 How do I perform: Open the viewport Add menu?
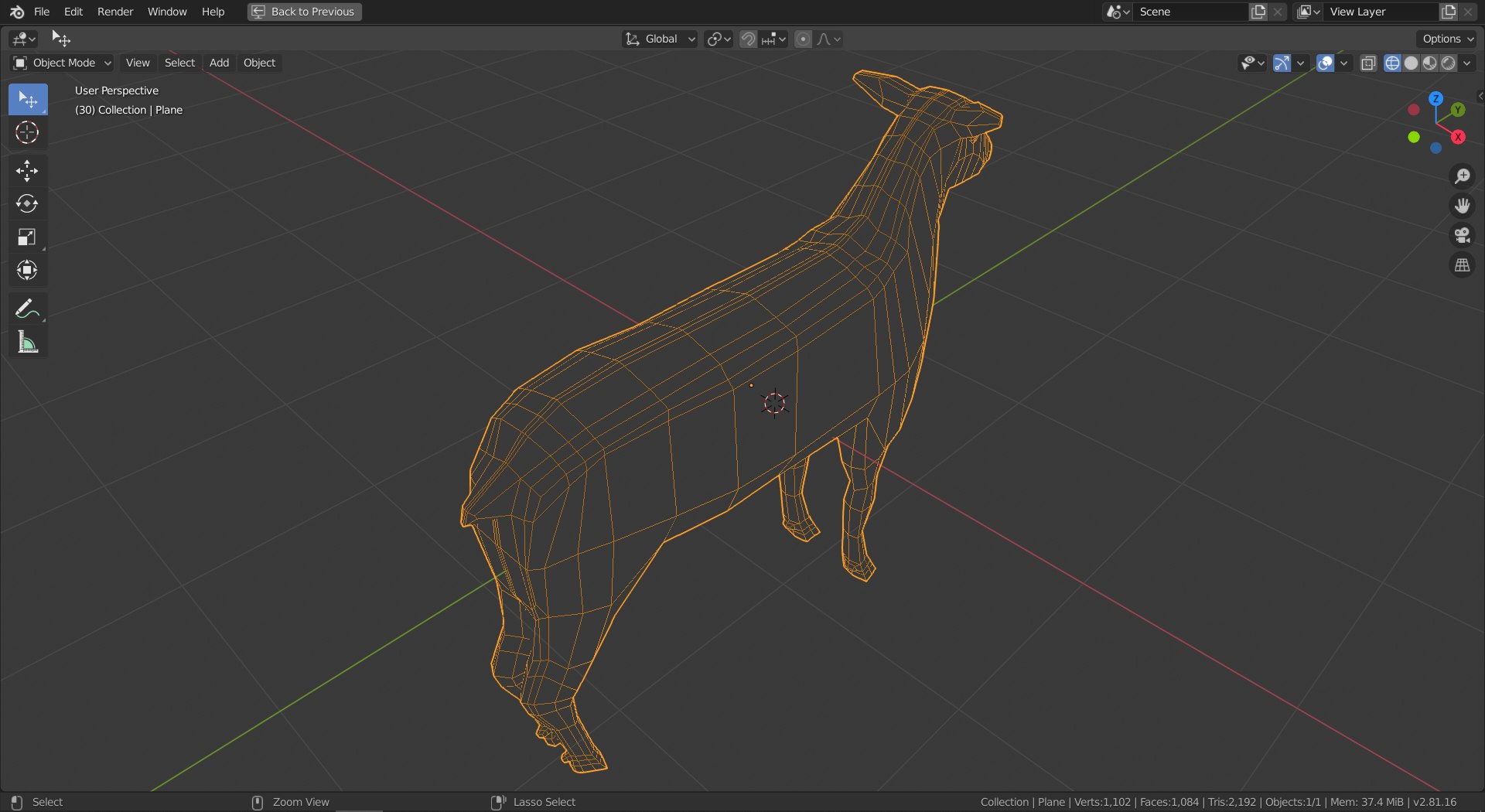(x=219, y=63)
